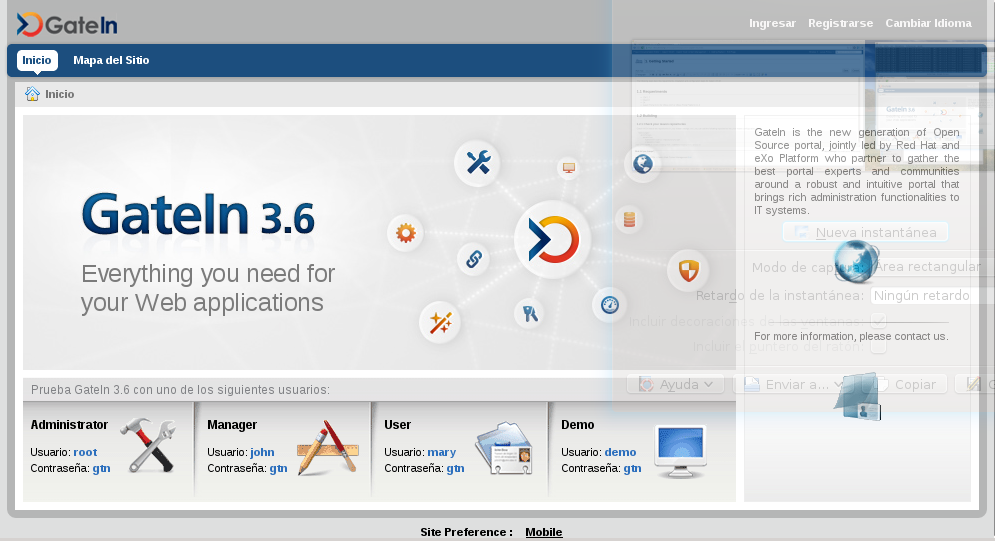Open the Área rectangular capture mode dropdown

pos(930,266)
